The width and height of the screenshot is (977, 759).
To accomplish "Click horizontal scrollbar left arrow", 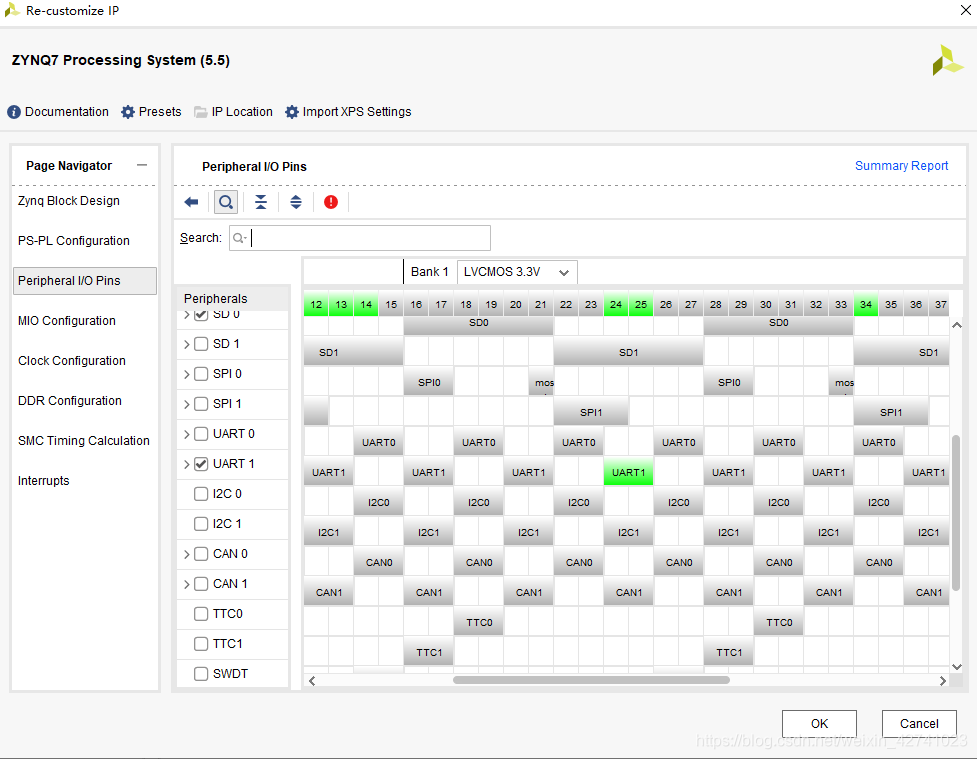I will tap(312, 681).
